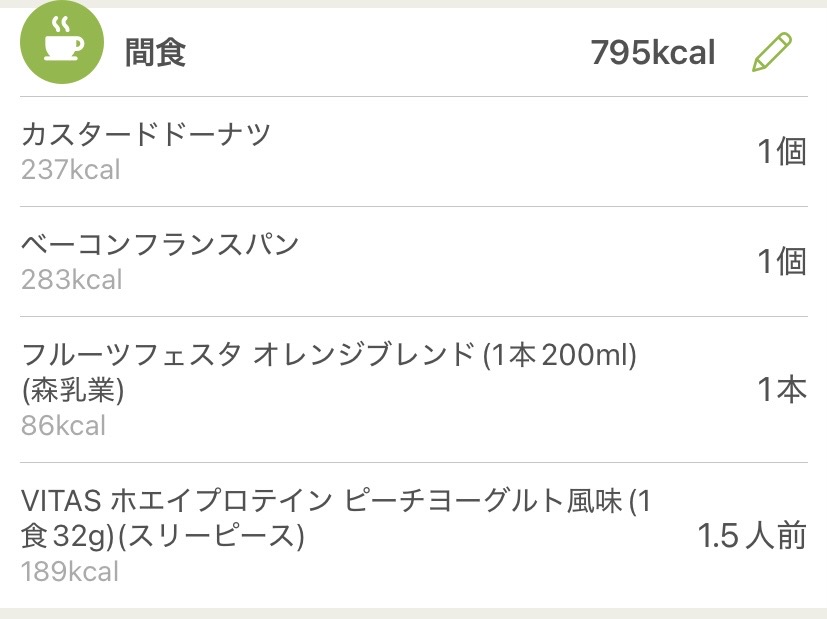Open the ベーコンフランスパン entry
The width and height of the screenshot is (827, 619).
[x=160, y=244]
